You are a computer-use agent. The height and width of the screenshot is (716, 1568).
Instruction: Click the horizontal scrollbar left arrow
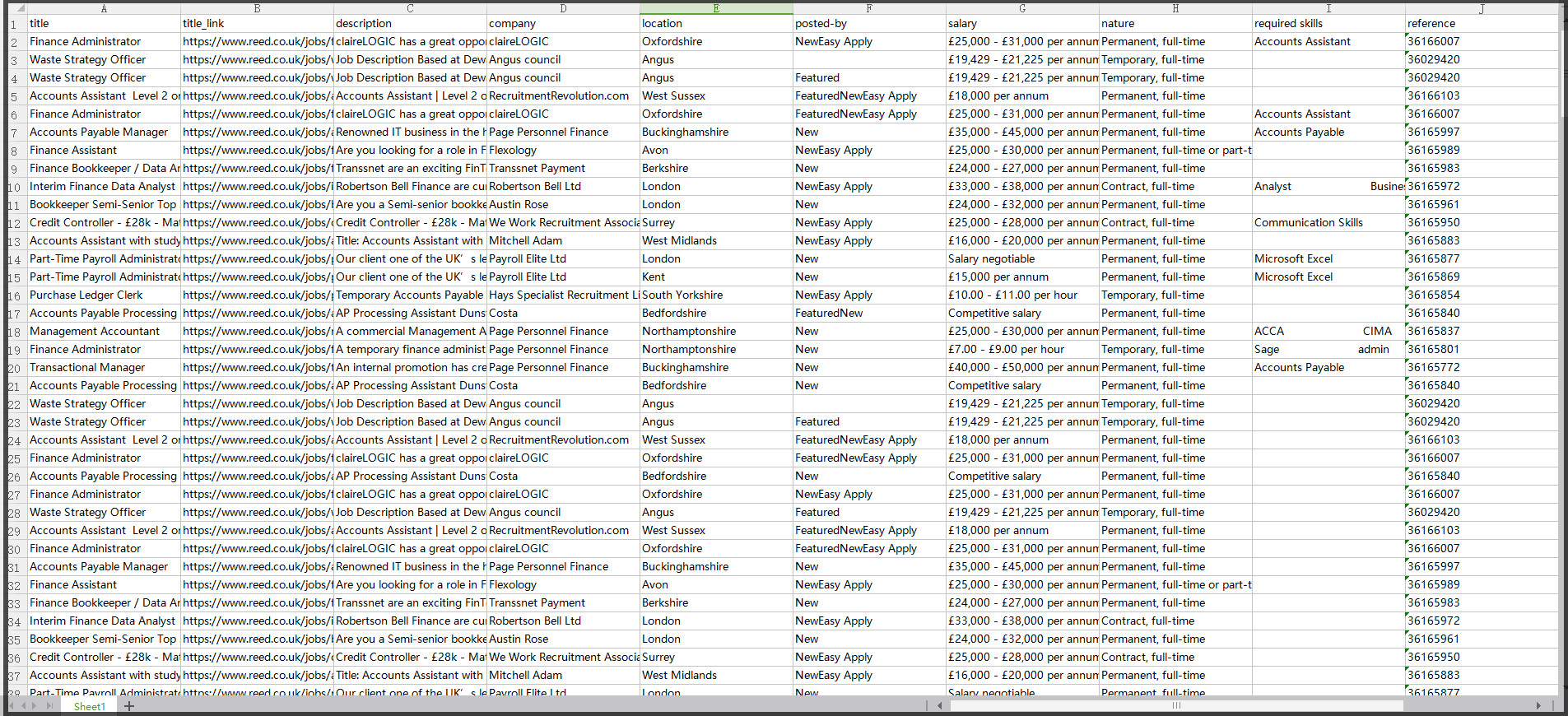(x=940, y=705)
